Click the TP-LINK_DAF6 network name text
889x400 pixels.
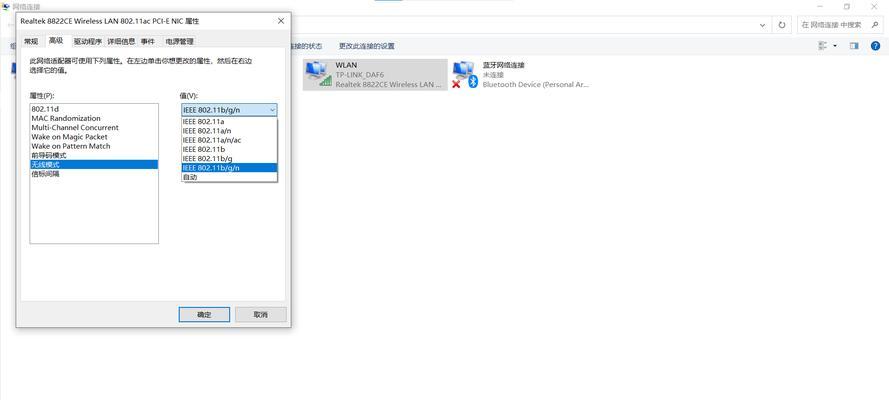tap(359, 75)
